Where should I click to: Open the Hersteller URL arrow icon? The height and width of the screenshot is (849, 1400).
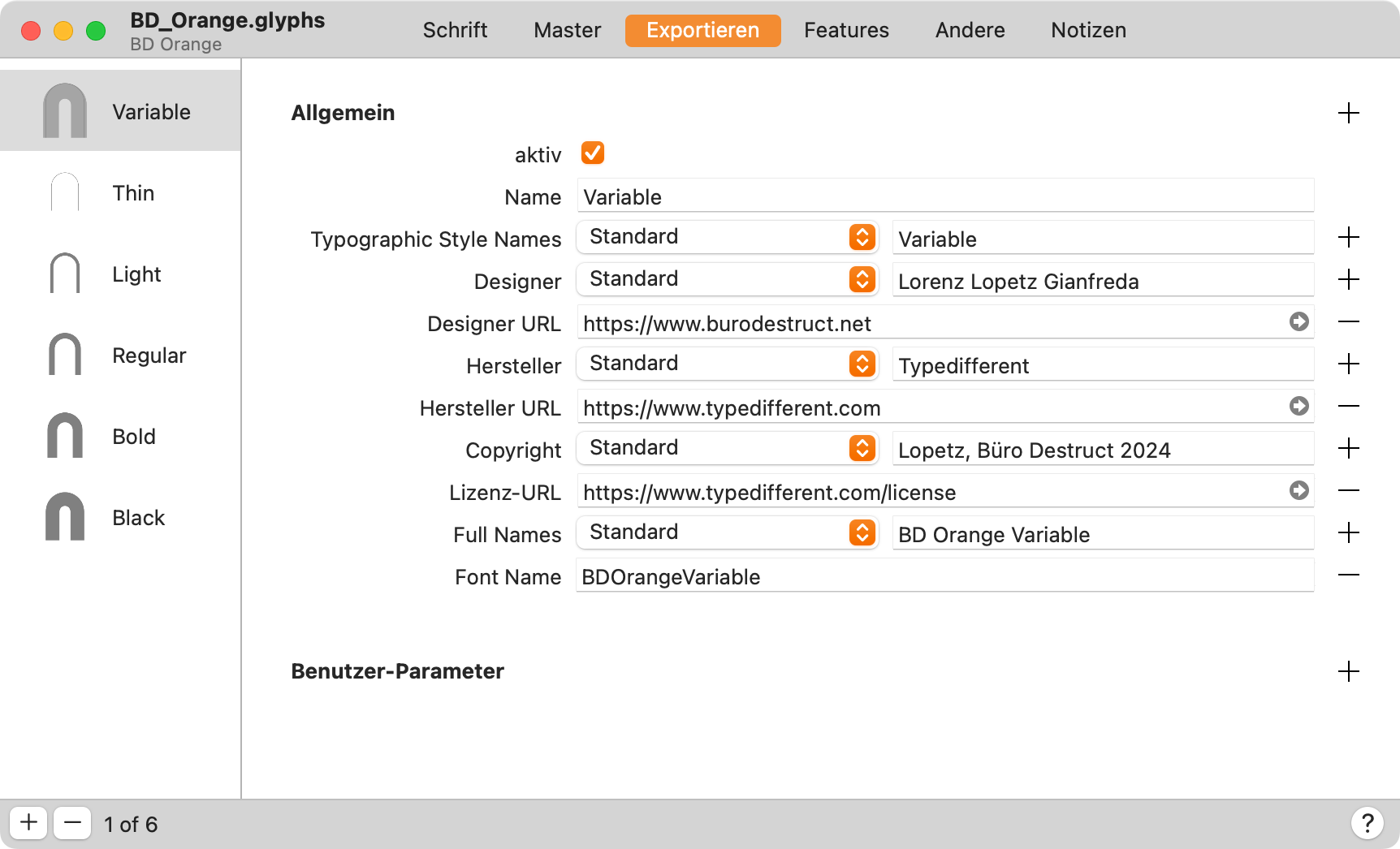pos(1298,406)
